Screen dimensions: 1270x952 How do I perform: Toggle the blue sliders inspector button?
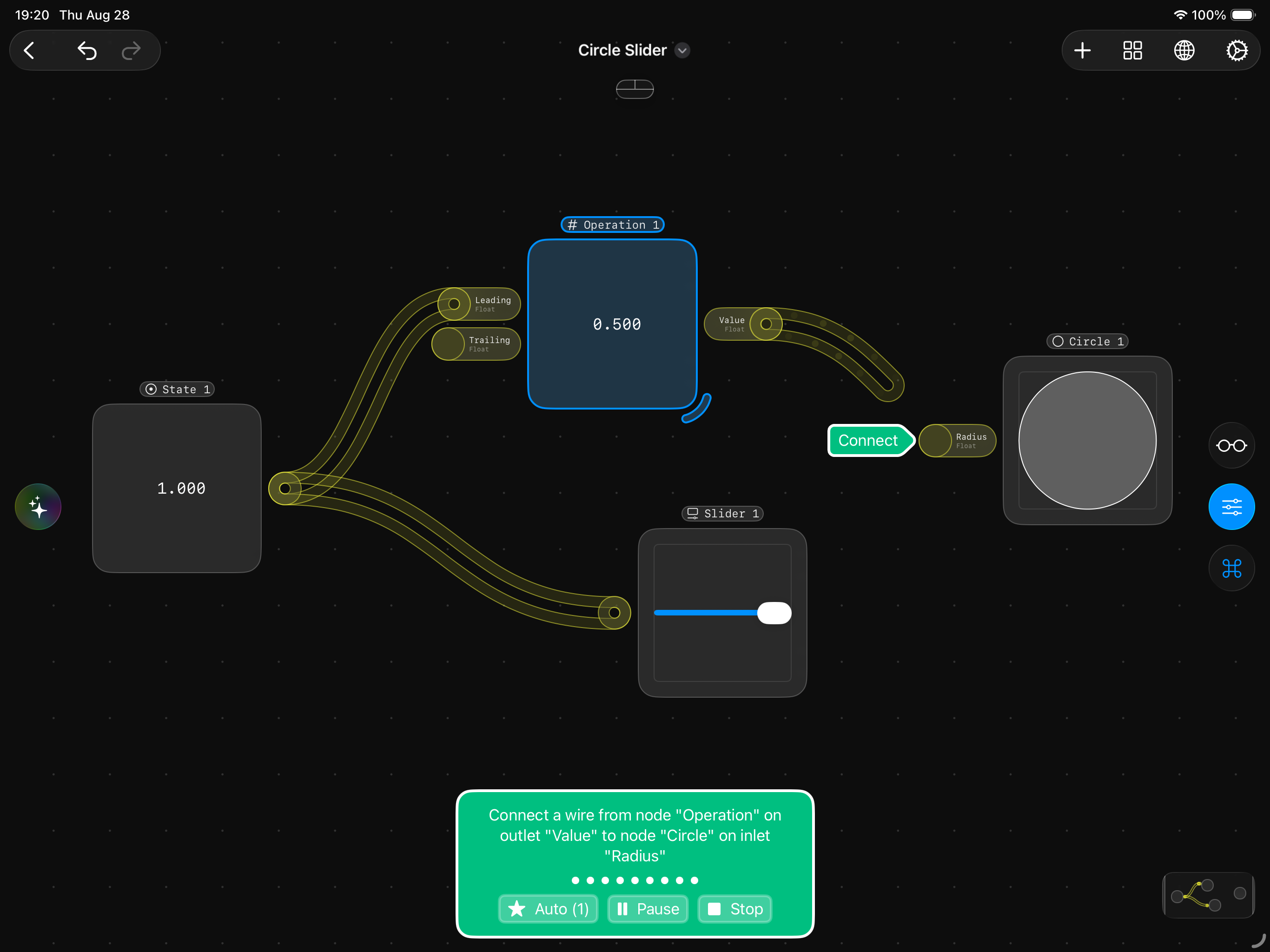pyautogui.click(x=1231, y=507)
